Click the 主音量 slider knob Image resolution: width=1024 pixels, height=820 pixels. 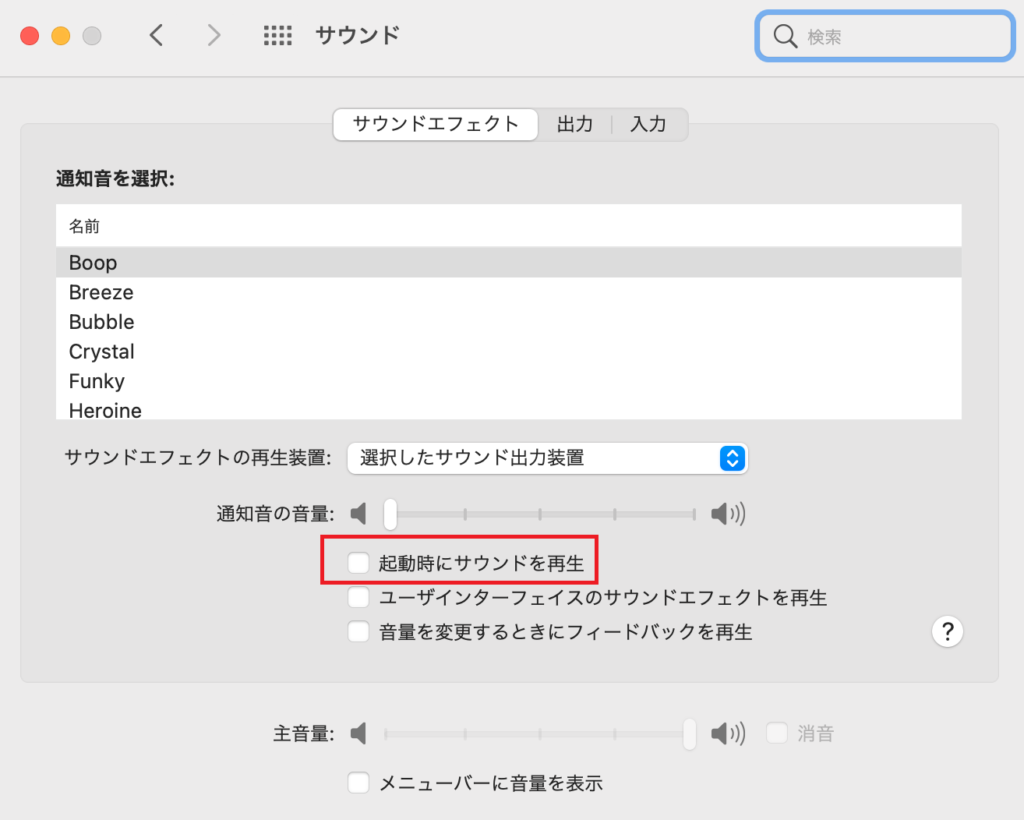[x=689, y=733]
